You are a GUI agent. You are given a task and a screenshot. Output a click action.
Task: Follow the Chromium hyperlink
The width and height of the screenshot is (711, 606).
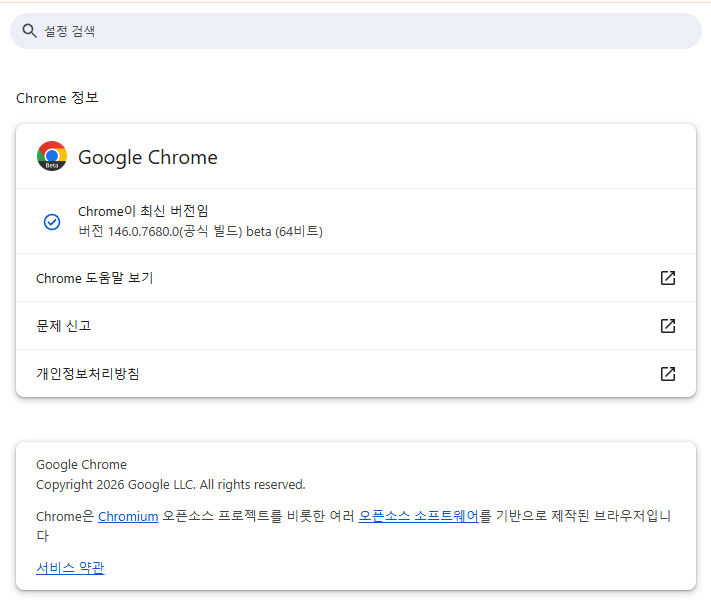coord(128,516)
